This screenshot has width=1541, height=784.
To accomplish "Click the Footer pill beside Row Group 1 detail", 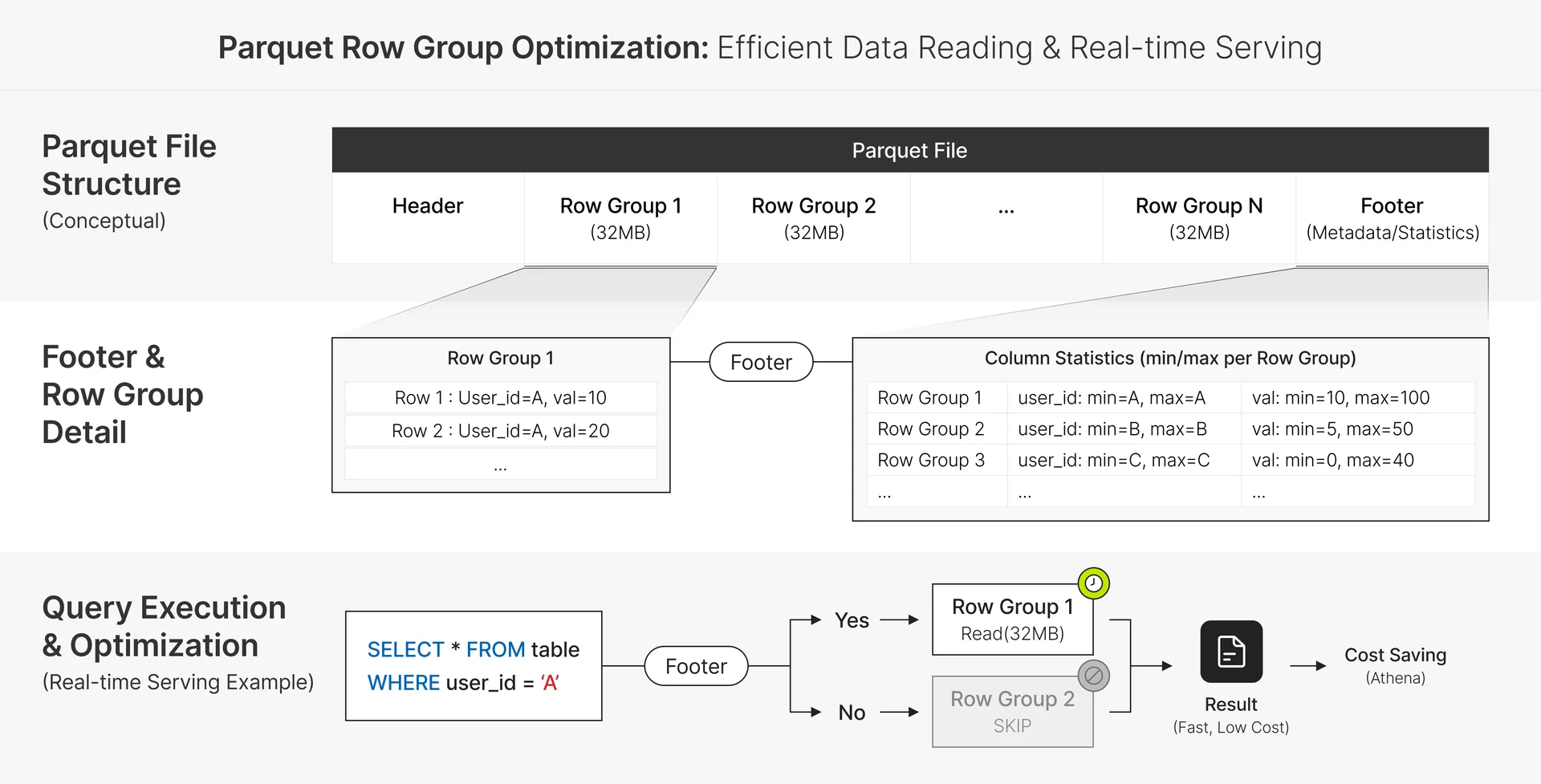I will tap(761, 362).
